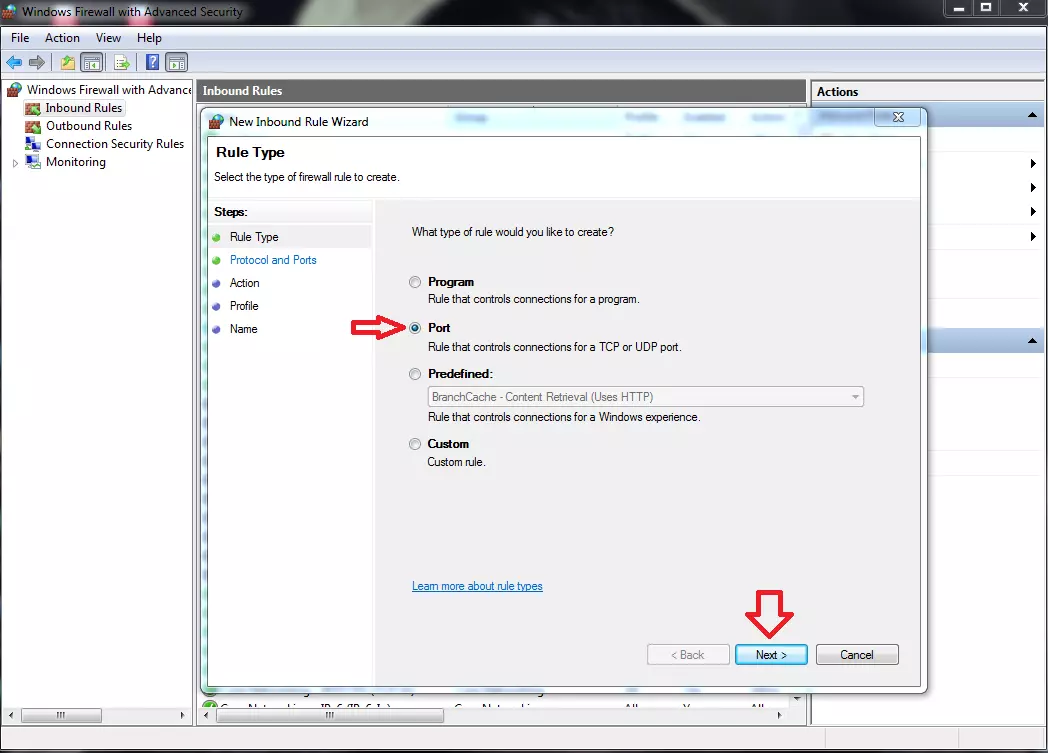Click the Back navigation arrow icon

[x=14, y=62]
